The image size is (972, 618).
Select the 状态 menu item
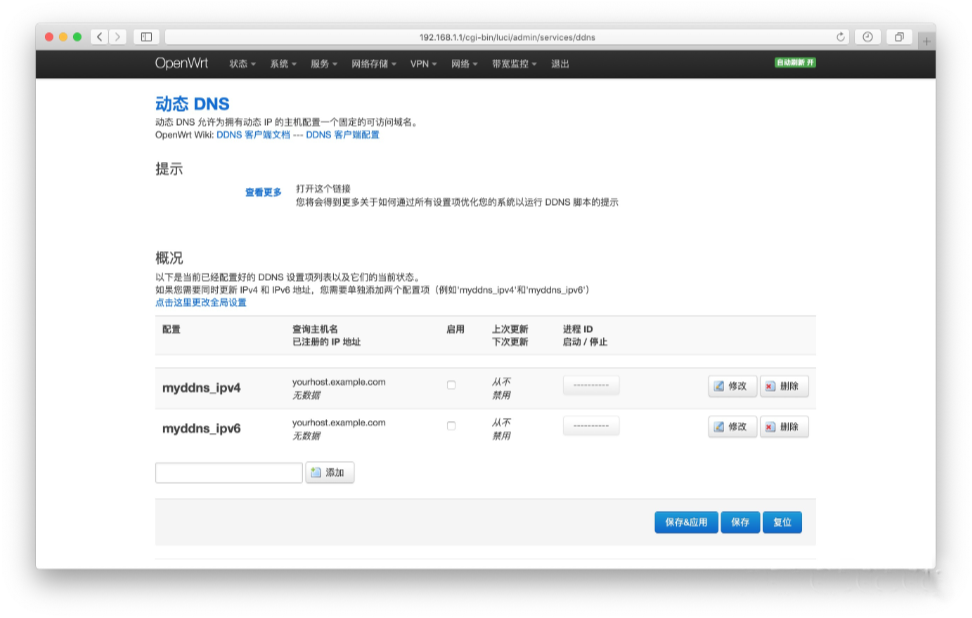239,63
